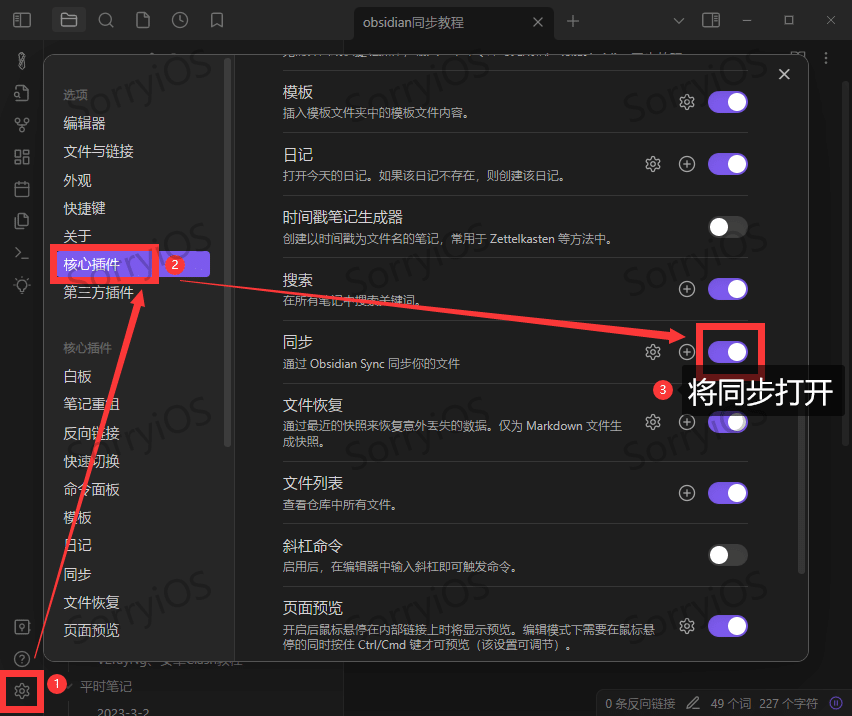The image size is (852, 716).
Task: Select the daily note calendar icon
Action: (22, 188)
